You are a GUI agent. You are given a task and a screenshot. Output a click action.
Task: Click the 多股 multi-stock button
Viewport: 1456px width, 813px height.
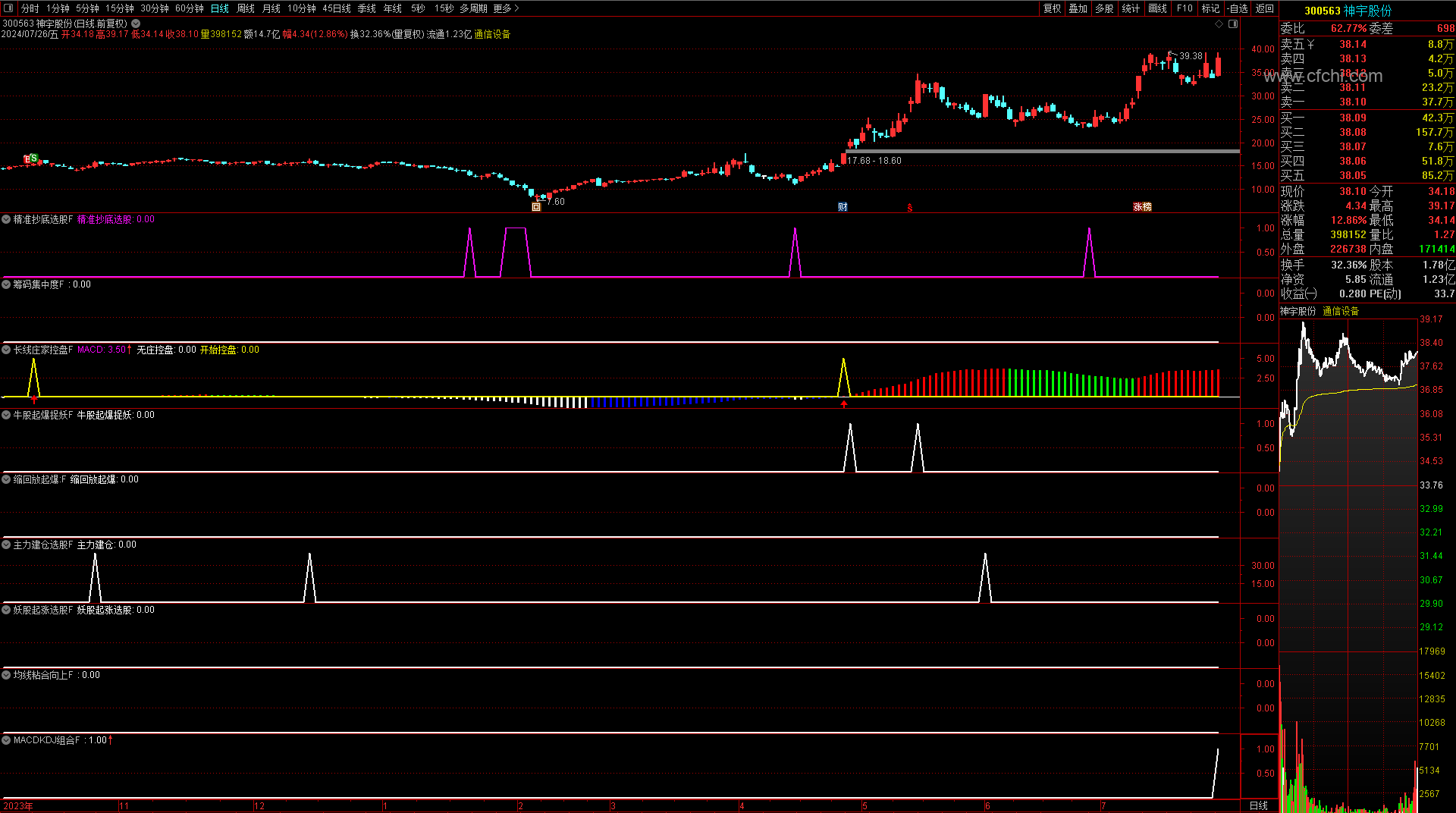click(1104, 8)
